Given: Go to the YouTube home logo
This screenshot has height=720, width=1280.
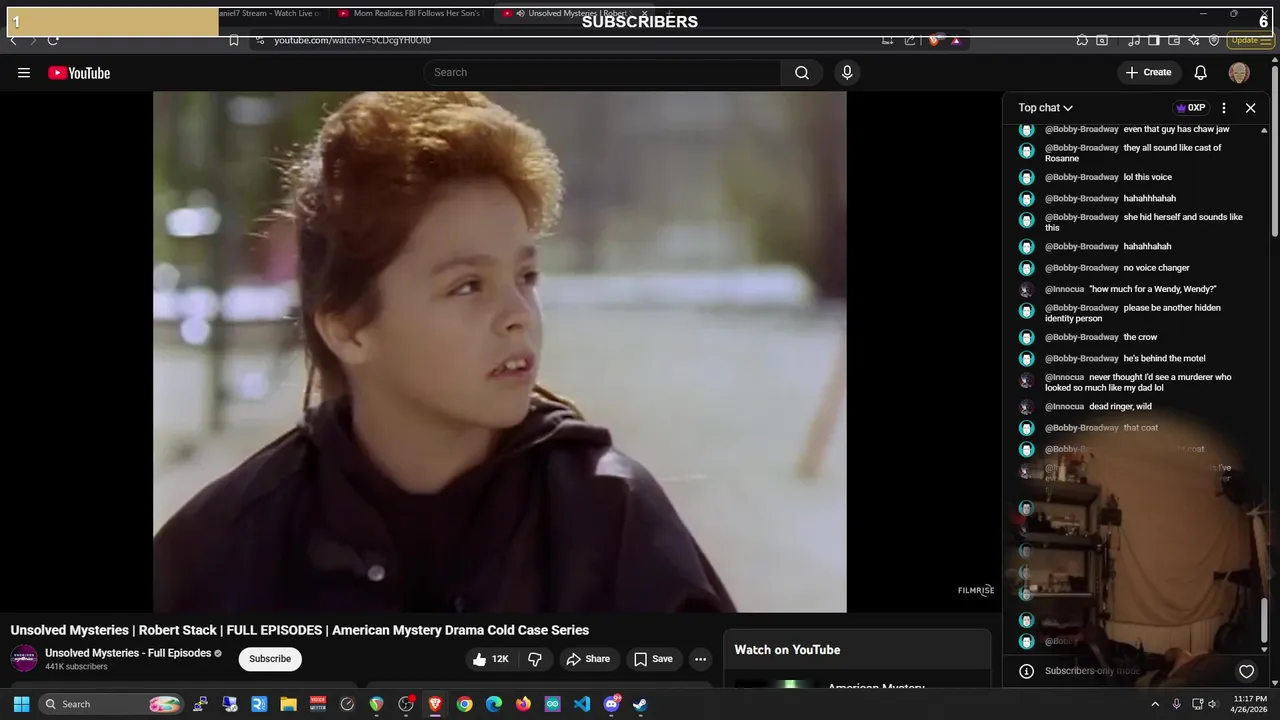Looking at the screenshot, I should point(79,73).
